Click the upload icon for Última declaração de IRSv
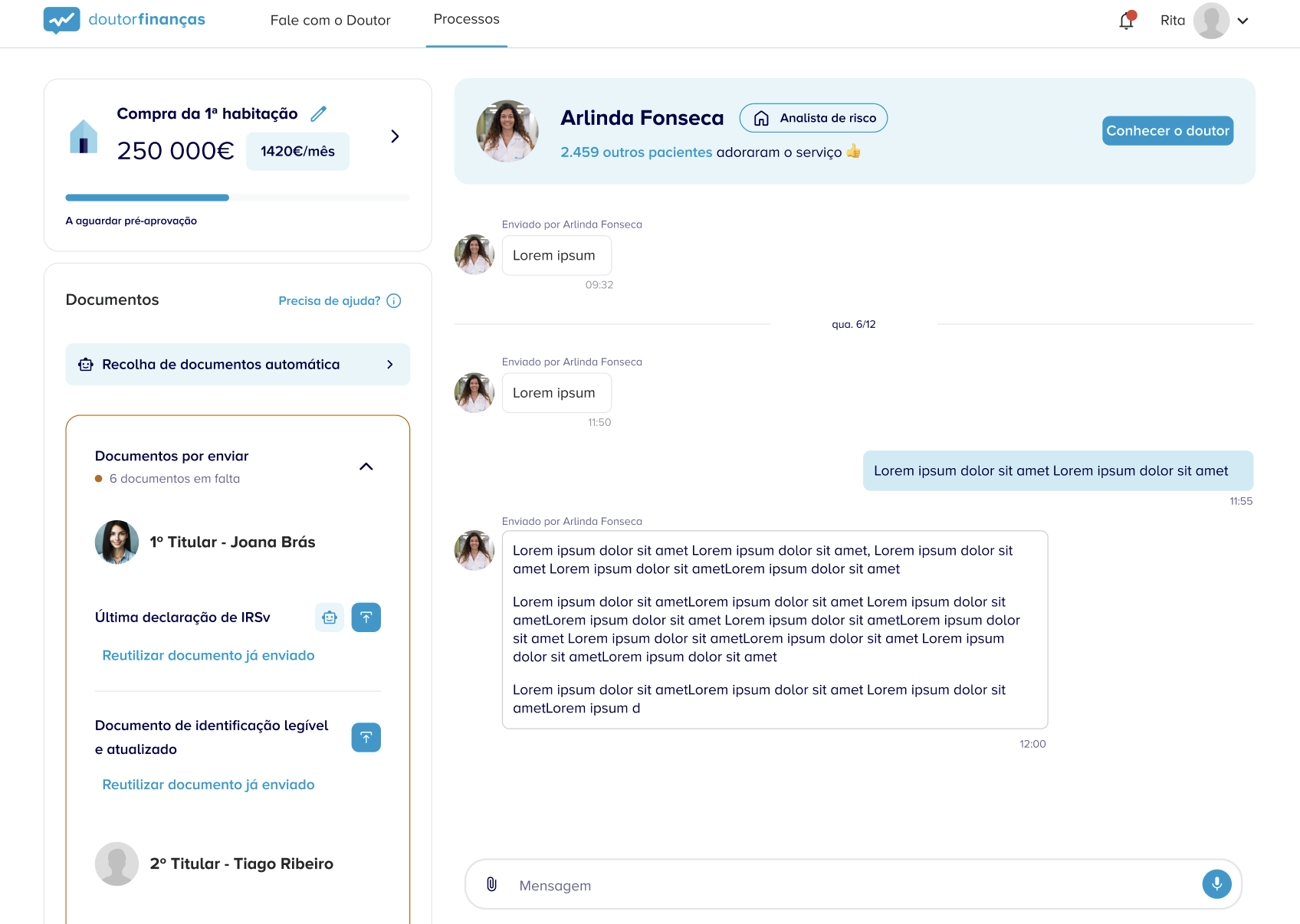Image resolution: width=1300 pixels, height=924 pixels. coord(366,618)
